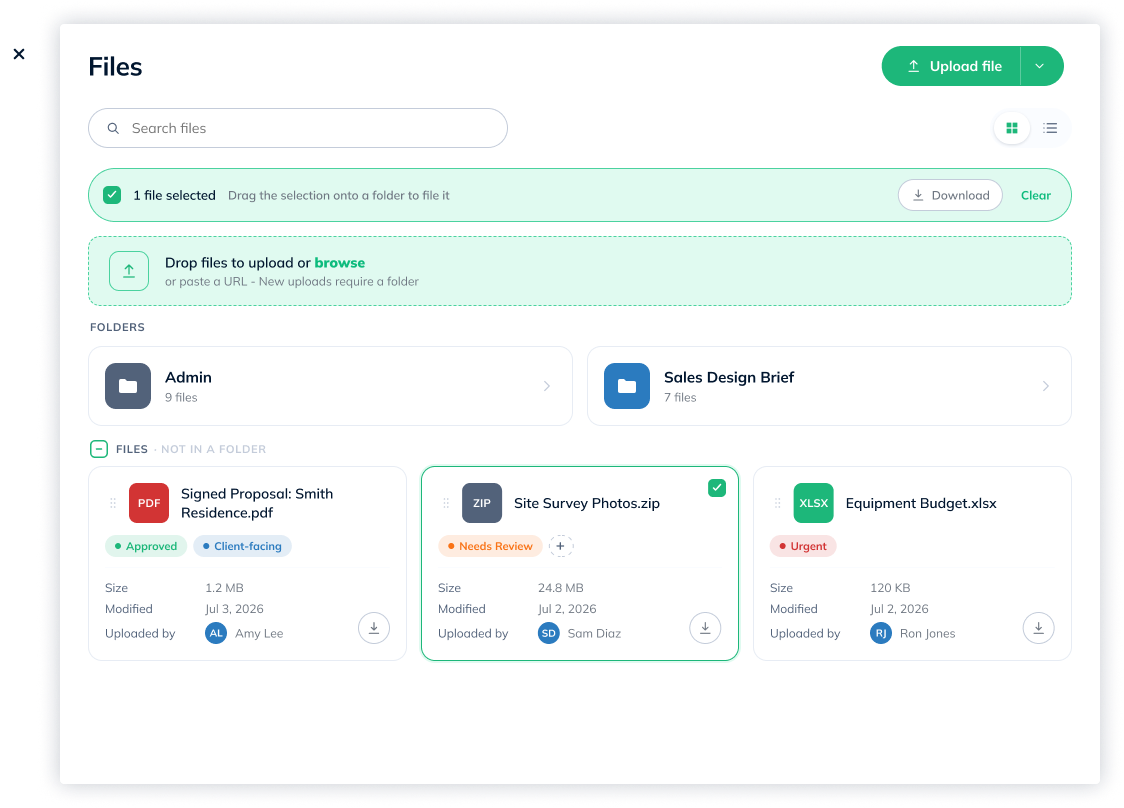Viewport: 1124px width, 808px height.
Task: Click the Needs Review tag
Action: (490, 546)
